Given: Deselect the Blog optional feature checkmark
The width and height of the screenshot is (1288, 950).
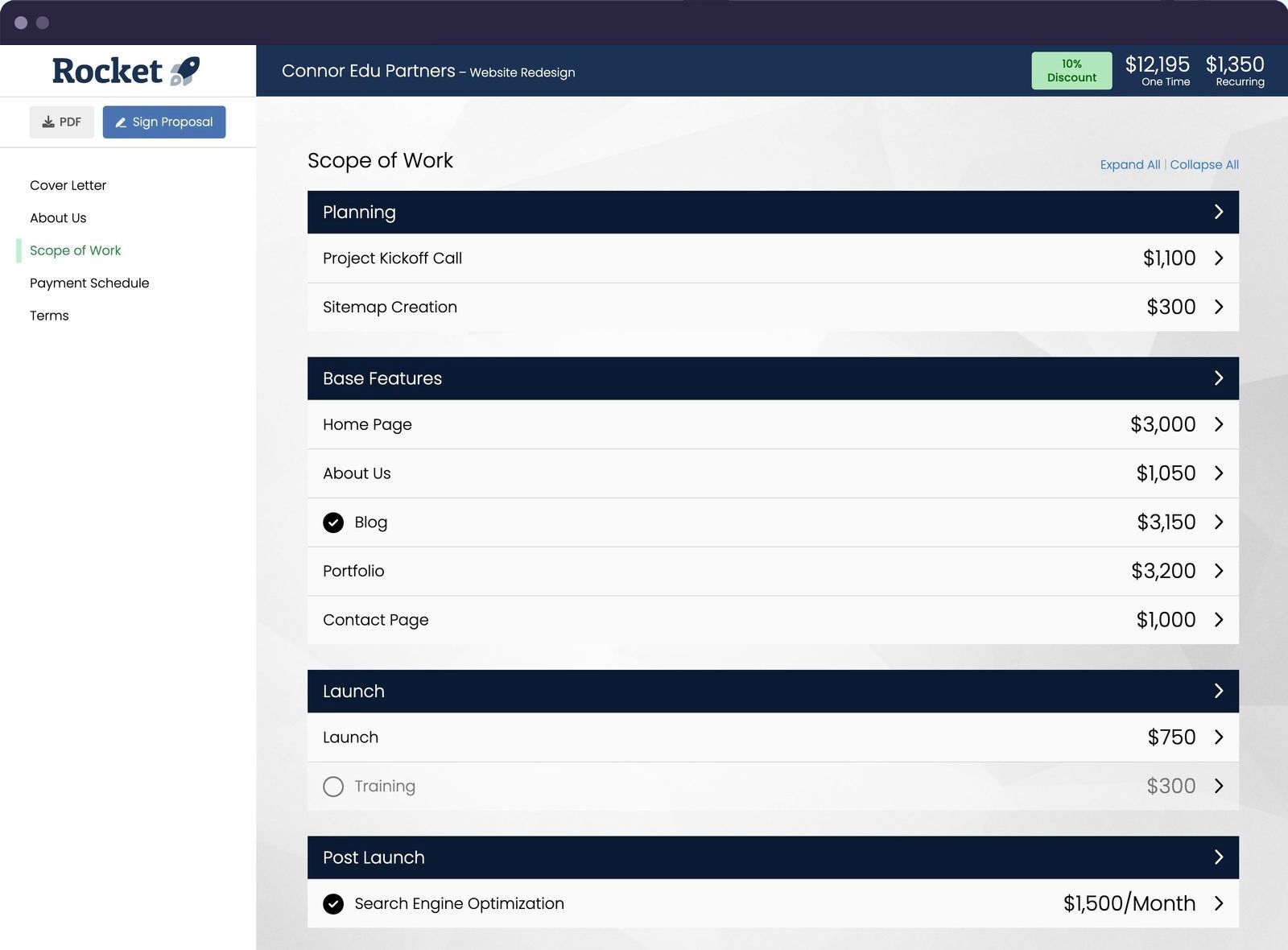Looking at the screenshot, I should pyautogui.click(x=333, y=522).
